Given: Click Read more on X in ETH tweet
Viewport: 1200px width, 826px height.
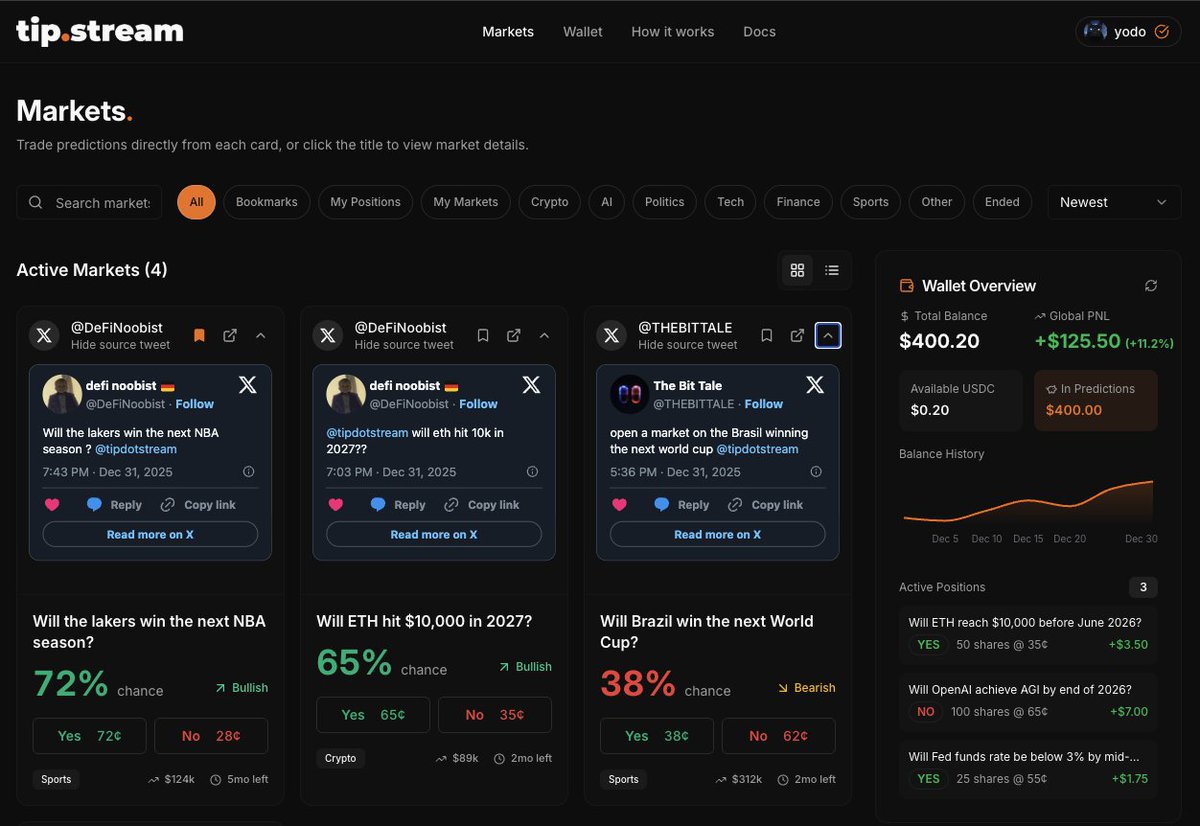Looking at the screenshot, I should [434, 534].
